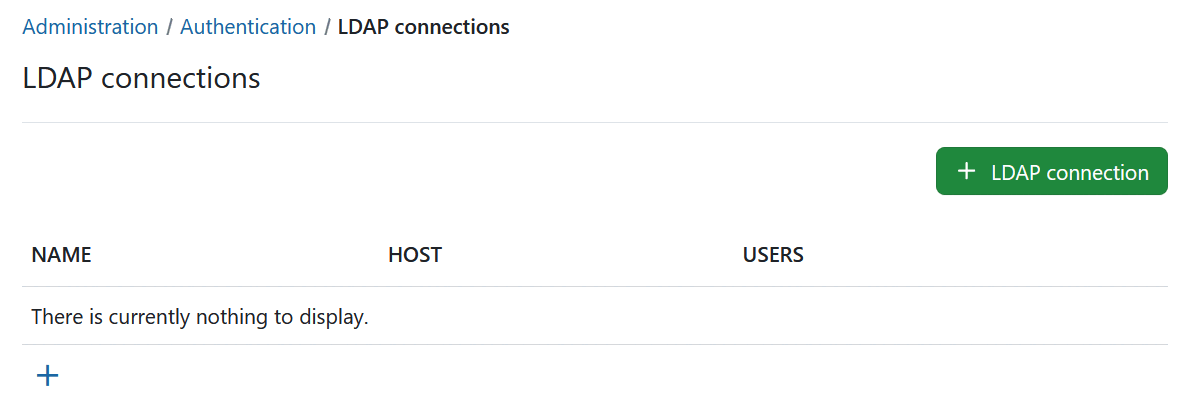1192x418 pixels.
Task: Click the 'nothing to display' table message
Action: coord(200,318)
